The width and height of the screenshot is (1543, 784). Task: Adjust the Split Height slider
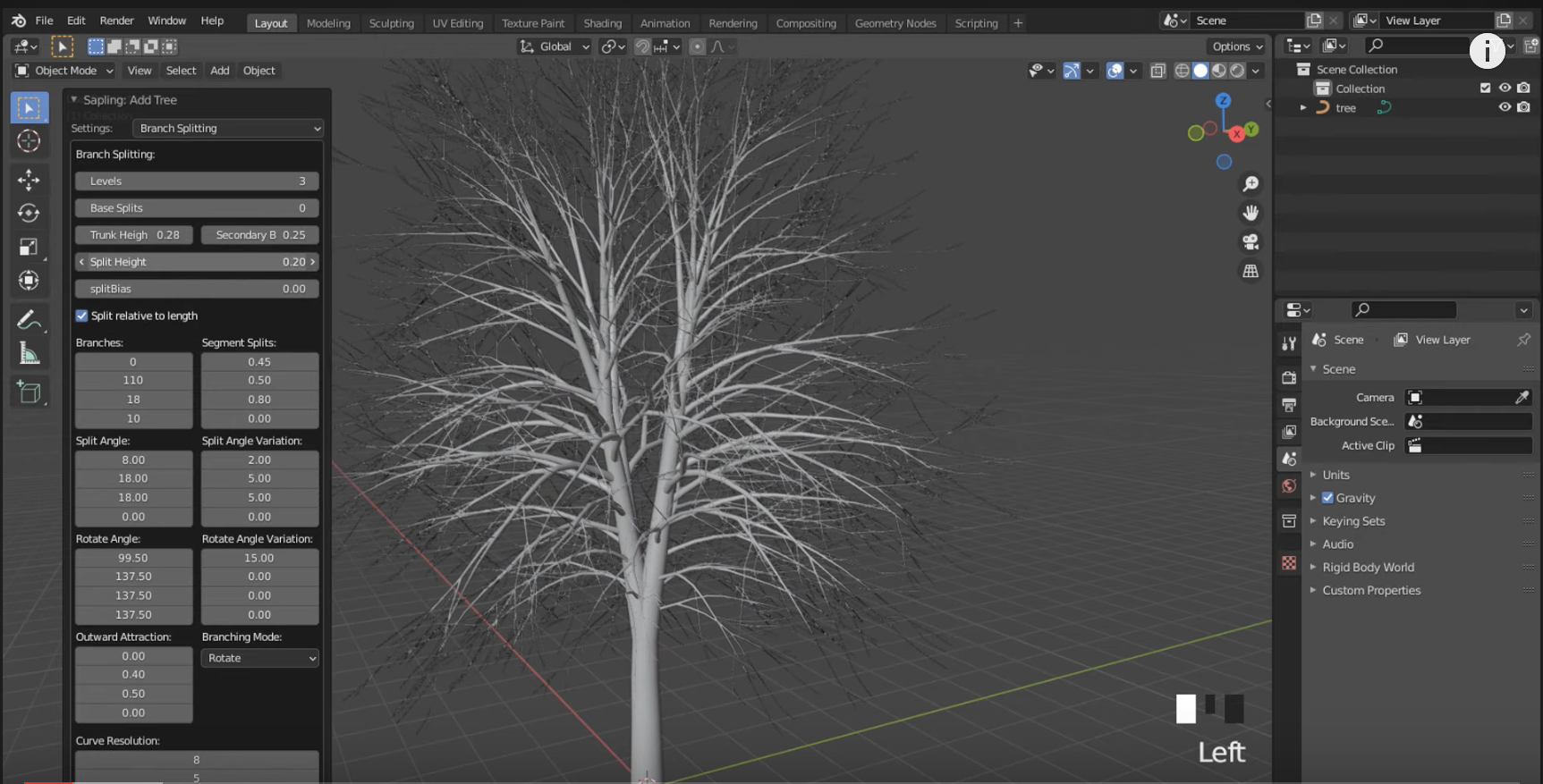click(197, 262)
